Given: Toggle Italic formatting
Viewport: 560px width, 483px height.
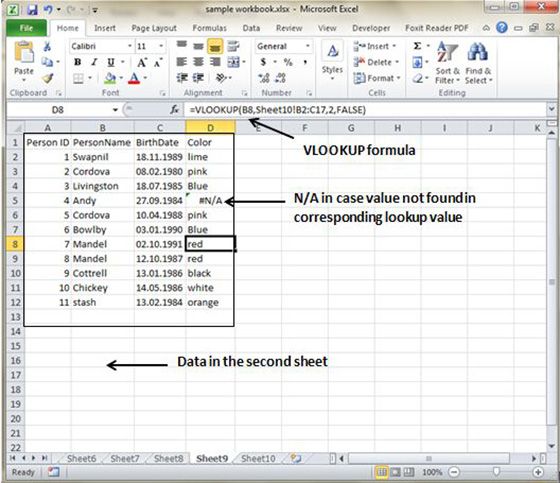Looking at the screenshot, I should 94,62.
